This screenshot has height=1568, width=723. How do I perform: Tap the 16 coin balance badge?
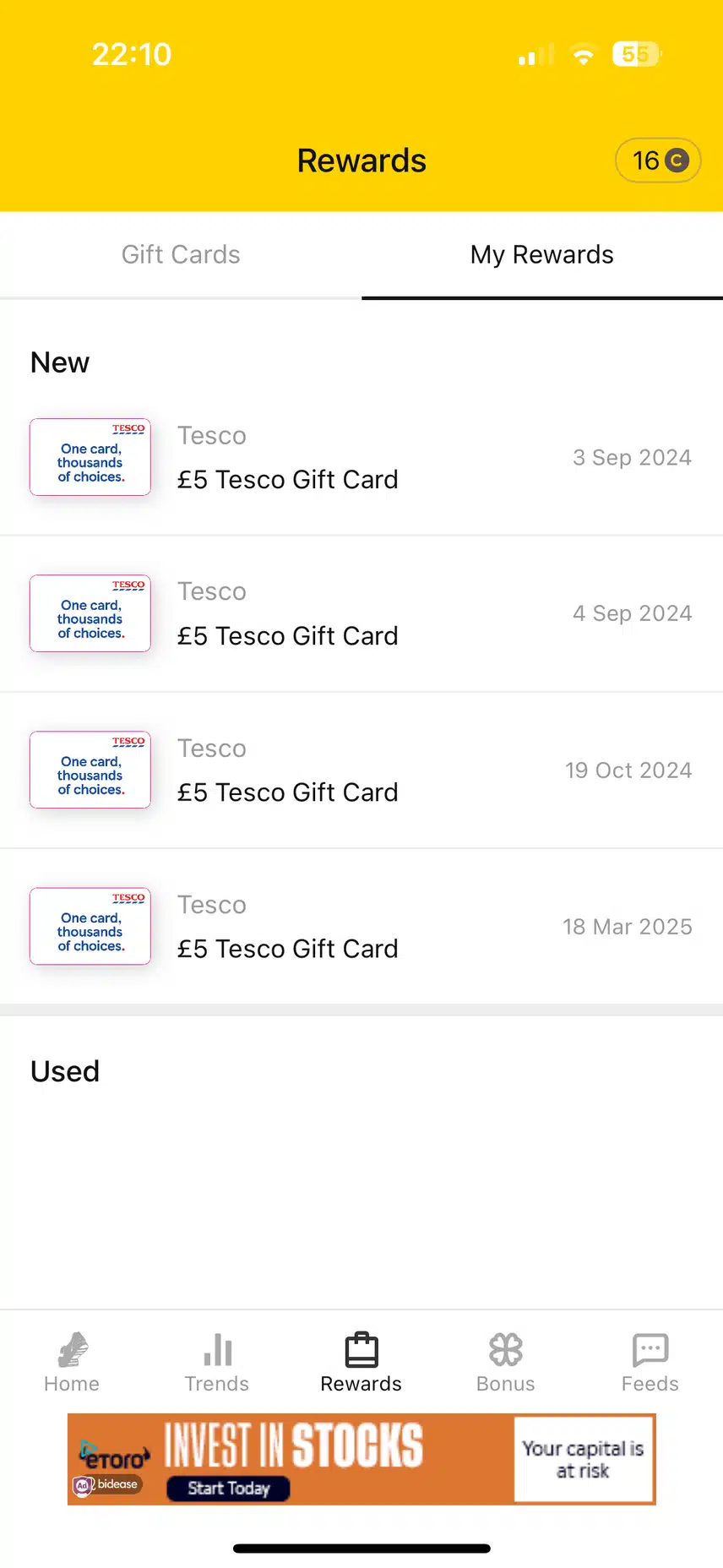659,161
